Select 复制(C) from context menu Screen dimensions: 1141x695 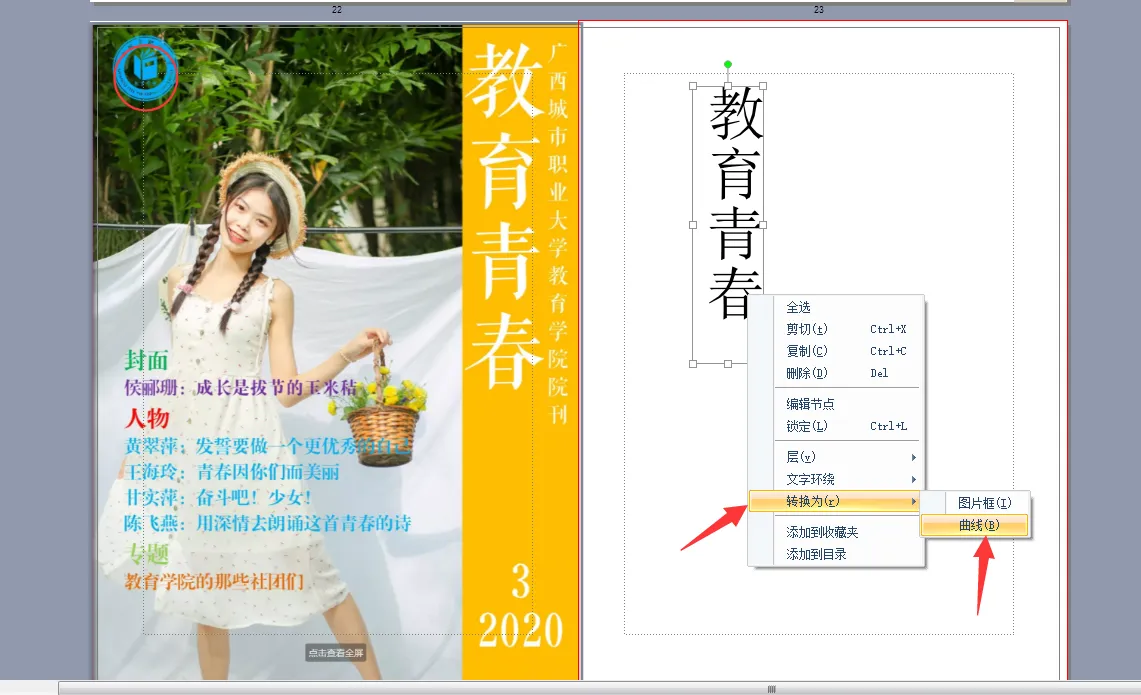pos(836,351)
